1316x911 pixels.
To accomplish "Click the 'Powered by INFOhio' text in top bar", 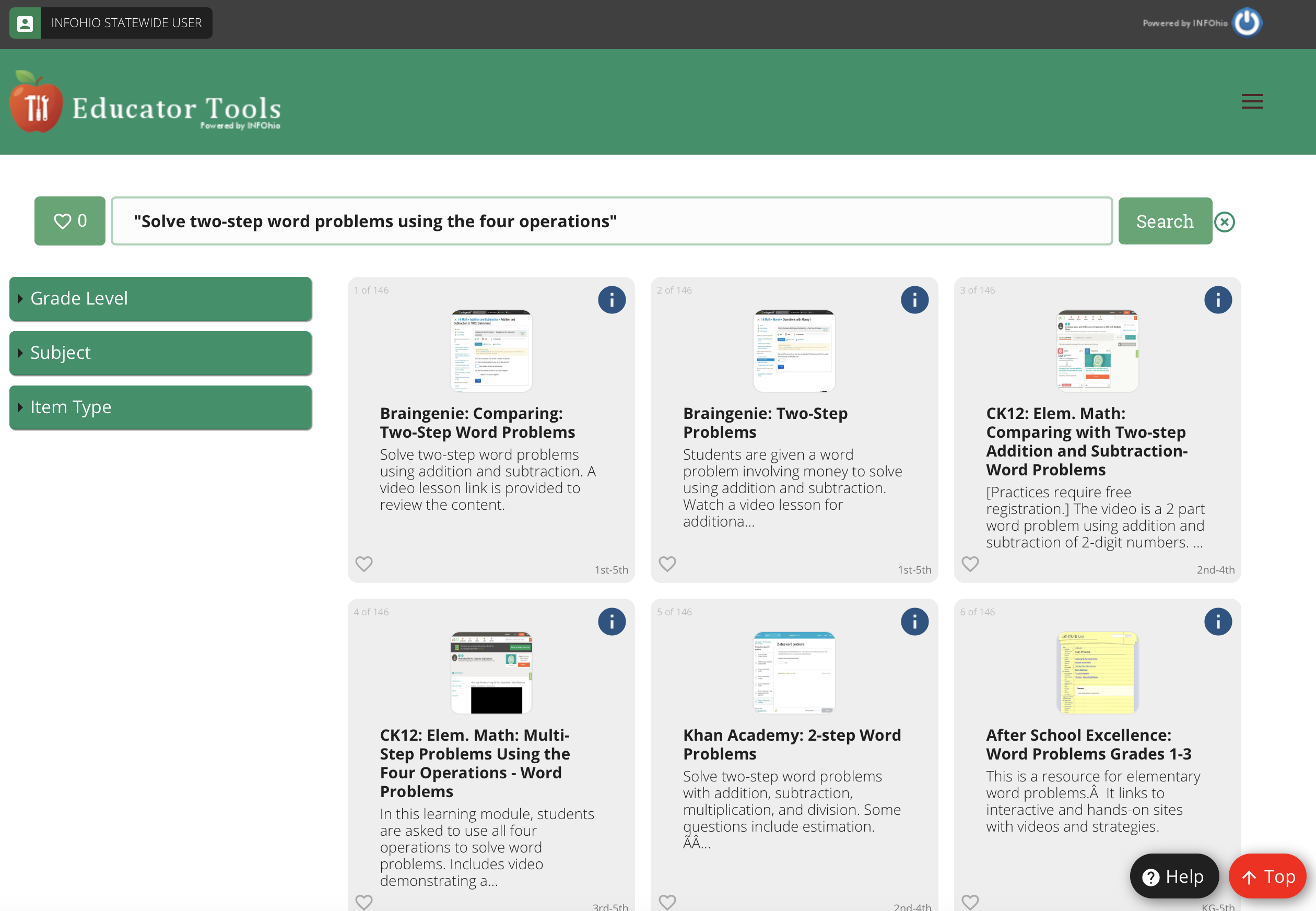I will [x=1185, y=23].
